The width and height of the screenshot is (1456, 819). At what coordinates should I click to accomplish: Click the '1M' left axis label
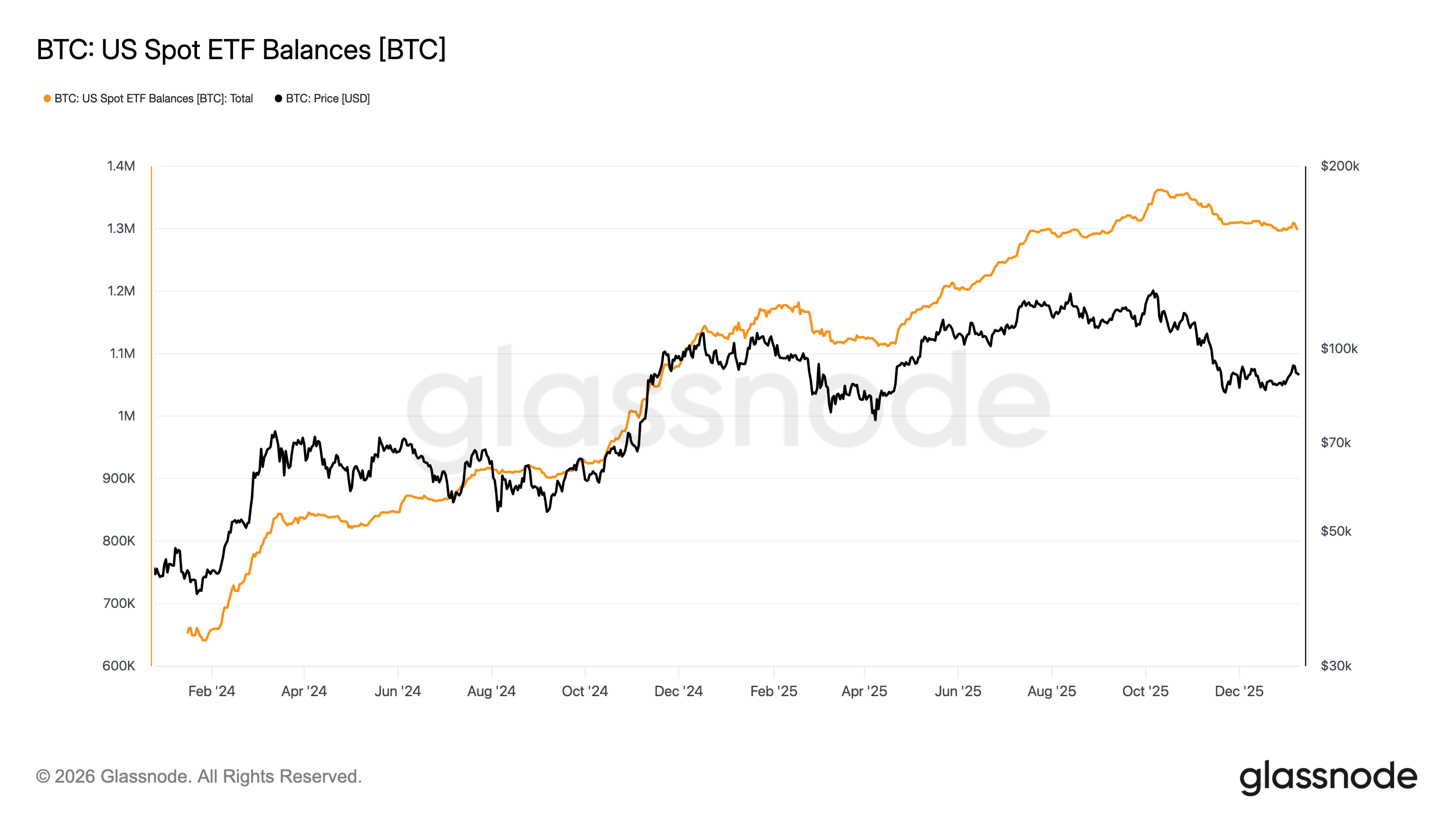click(126, 416)
